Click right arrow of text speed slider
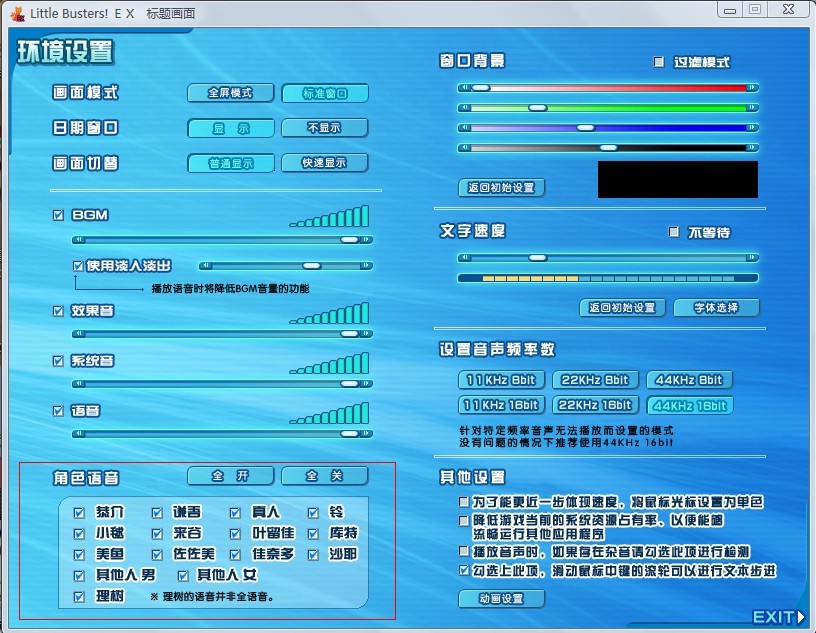 point(752,258)
